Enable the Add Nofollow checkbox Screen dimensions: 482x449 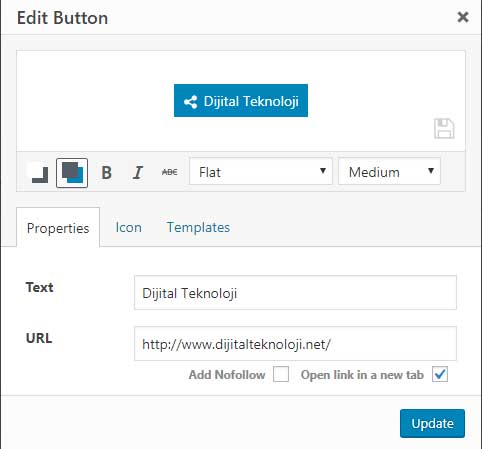(x=281, y=374)
